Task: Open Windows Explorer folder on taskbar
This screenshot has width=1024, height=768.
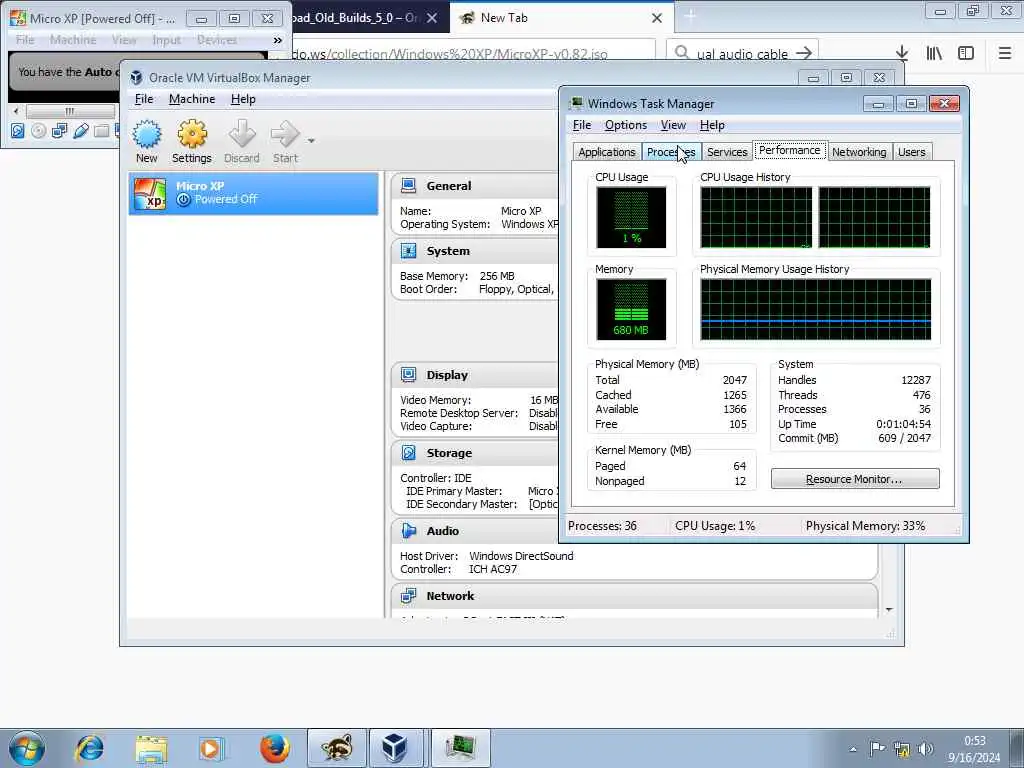Action: [152, 748]
